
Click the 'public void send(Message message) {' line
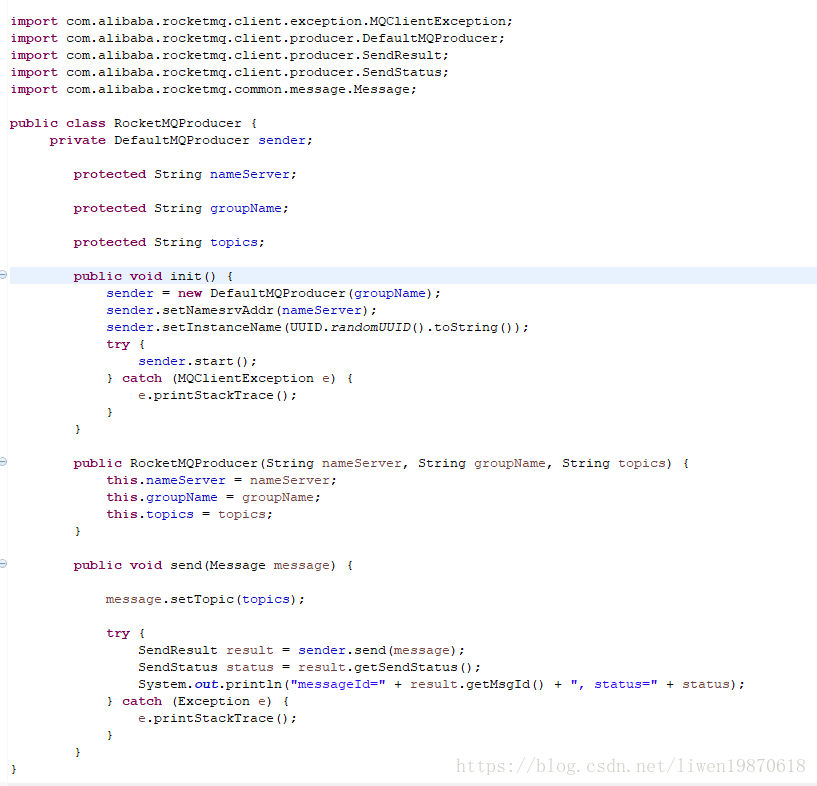[213, 565]
